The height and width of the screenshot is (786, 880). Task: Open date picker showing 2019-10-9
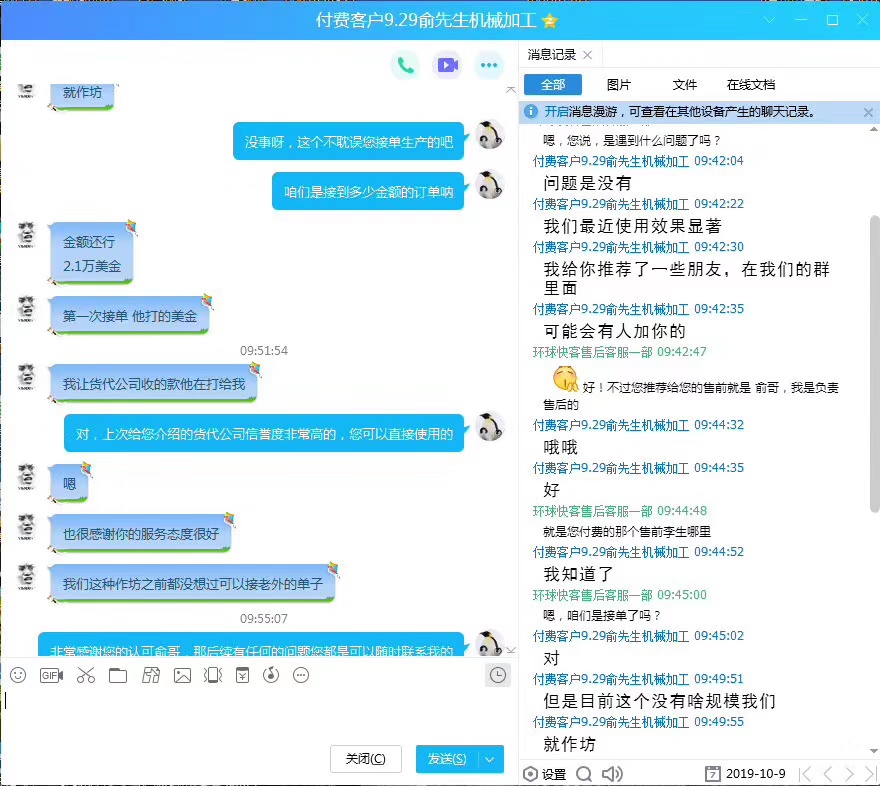point(746,773)
